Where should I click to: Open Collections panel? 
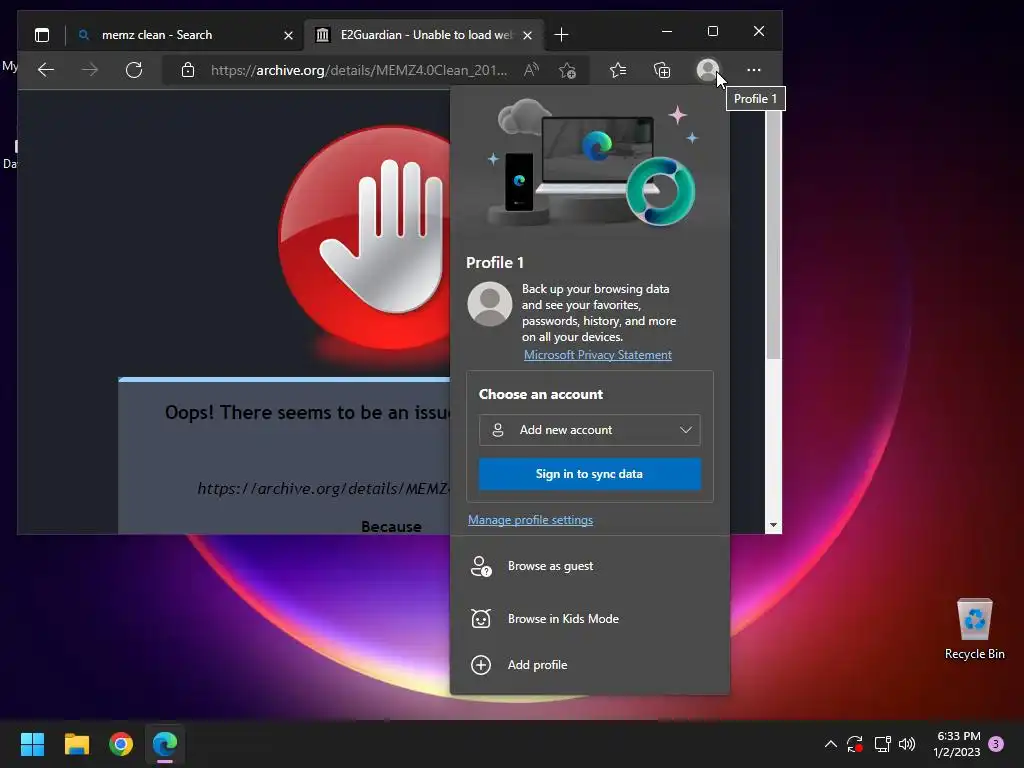point(662,70)
